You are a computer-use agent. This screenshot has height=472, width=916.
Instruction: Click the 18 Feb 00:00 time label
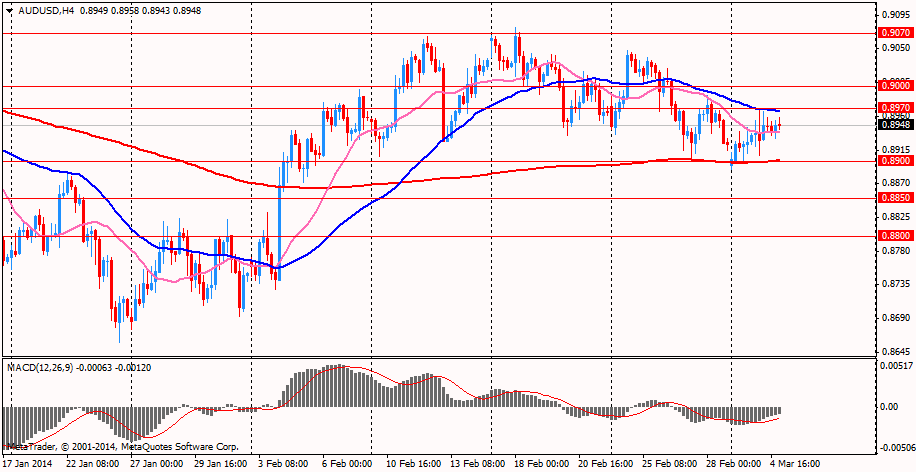(544, 463)
